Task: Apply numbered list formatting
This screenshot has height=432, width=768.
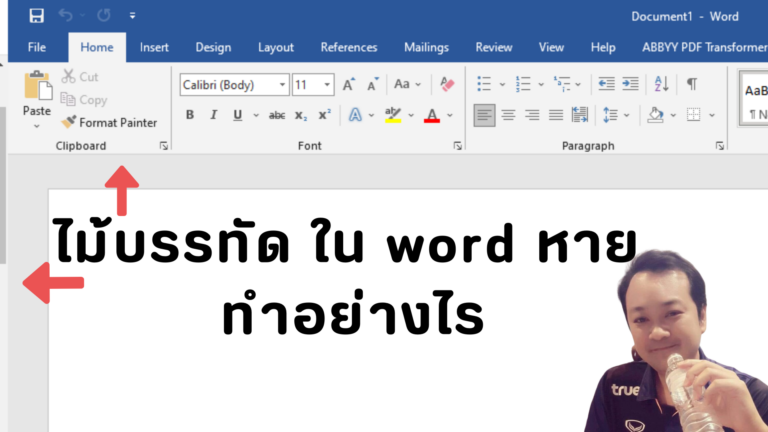Action: pyautogui.click(x=523, y=84)
